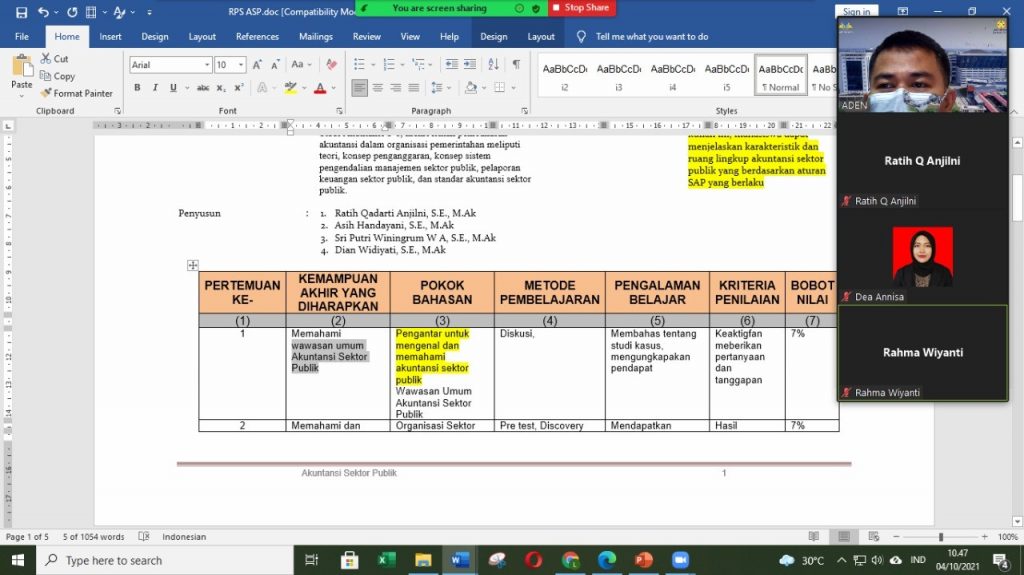
Task: Adjust the zoom slider in status bar
Action: 940,536
